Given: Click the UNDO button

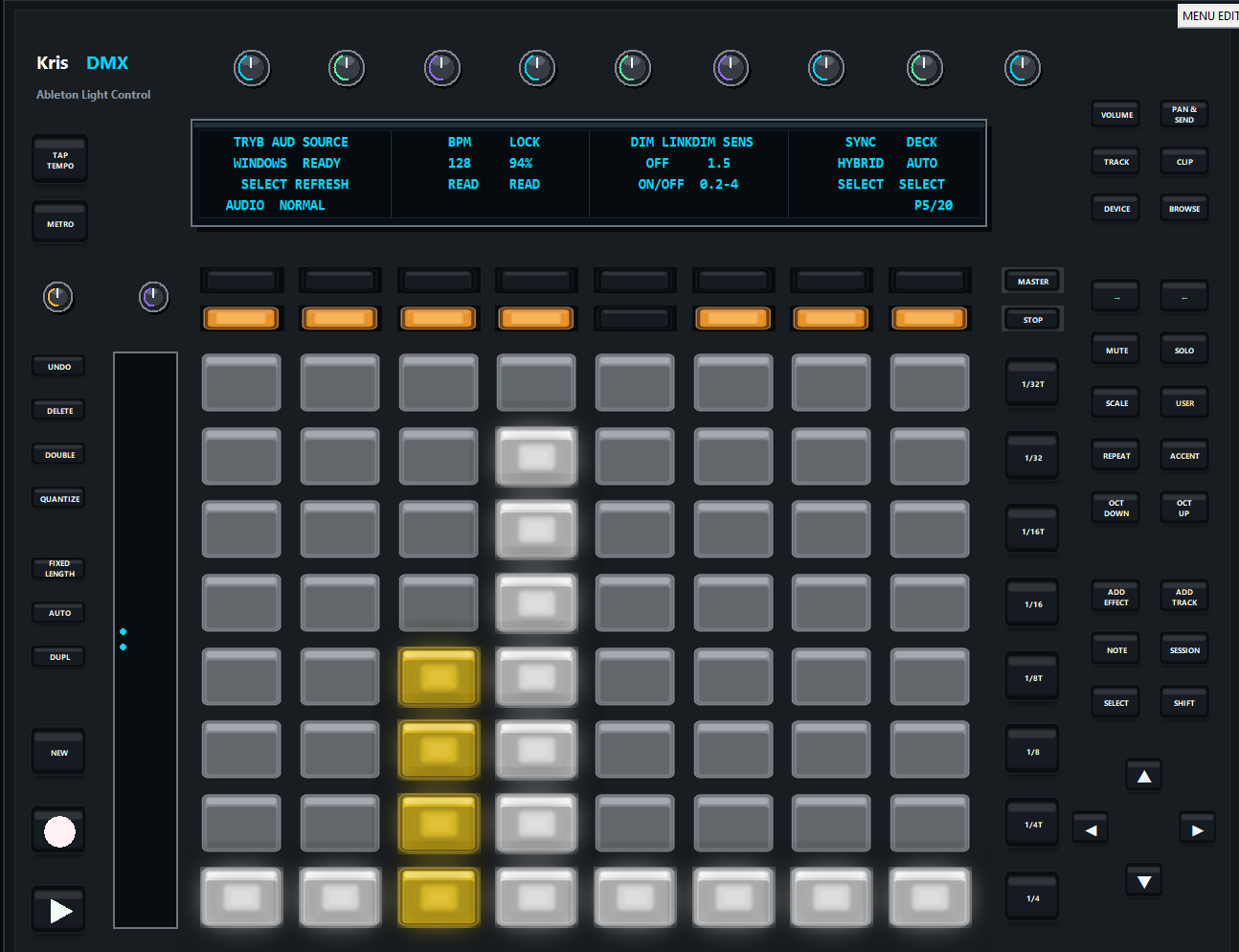Looking at the screenshot, I should [x=59, y=367].
